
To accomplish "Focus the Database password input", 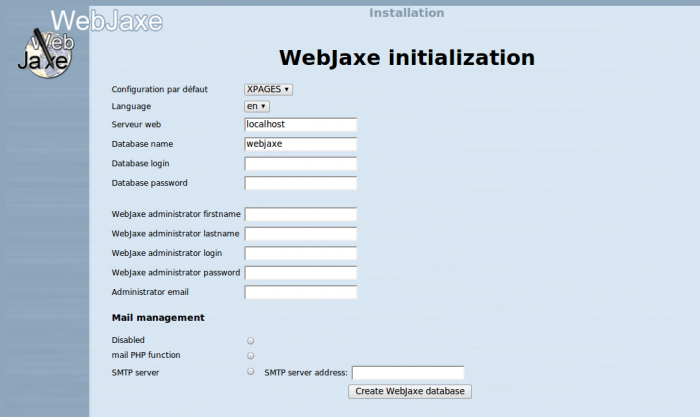I will point(300,183).
